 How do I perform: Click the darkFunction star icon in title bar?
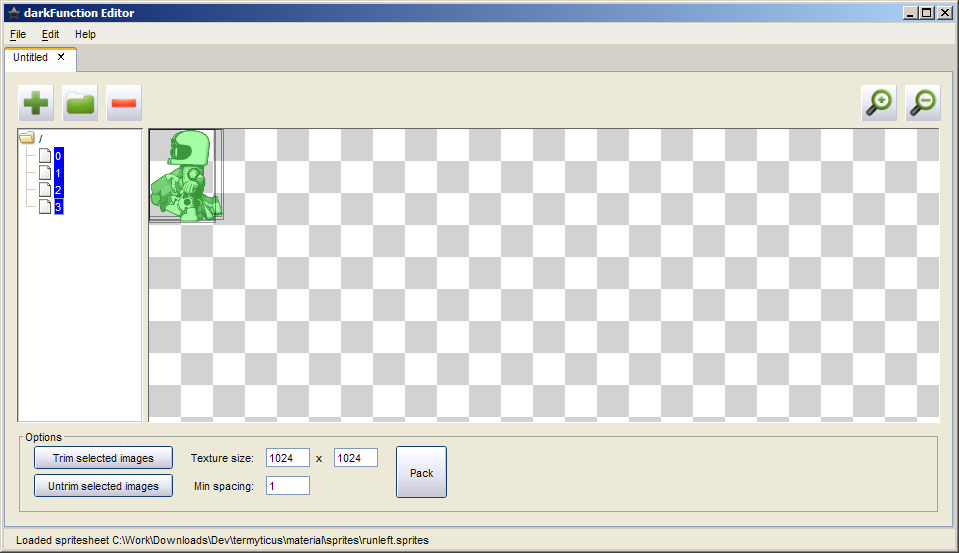(x=13, y=13)
